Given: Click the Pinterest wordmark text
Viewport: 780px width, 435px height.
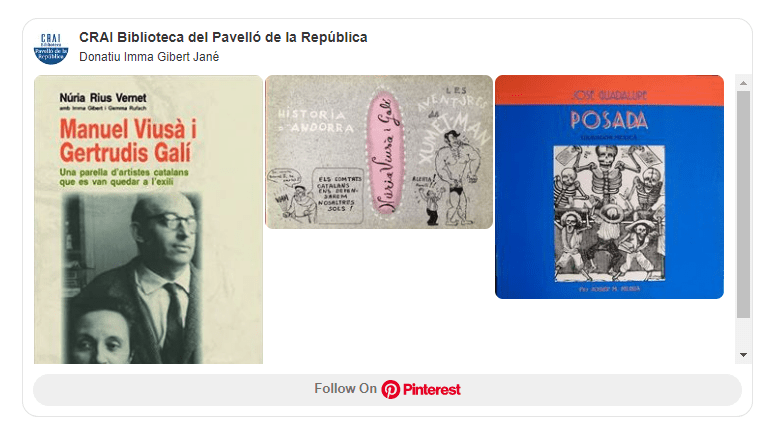Looking at the screenshot, I should 431,389.
